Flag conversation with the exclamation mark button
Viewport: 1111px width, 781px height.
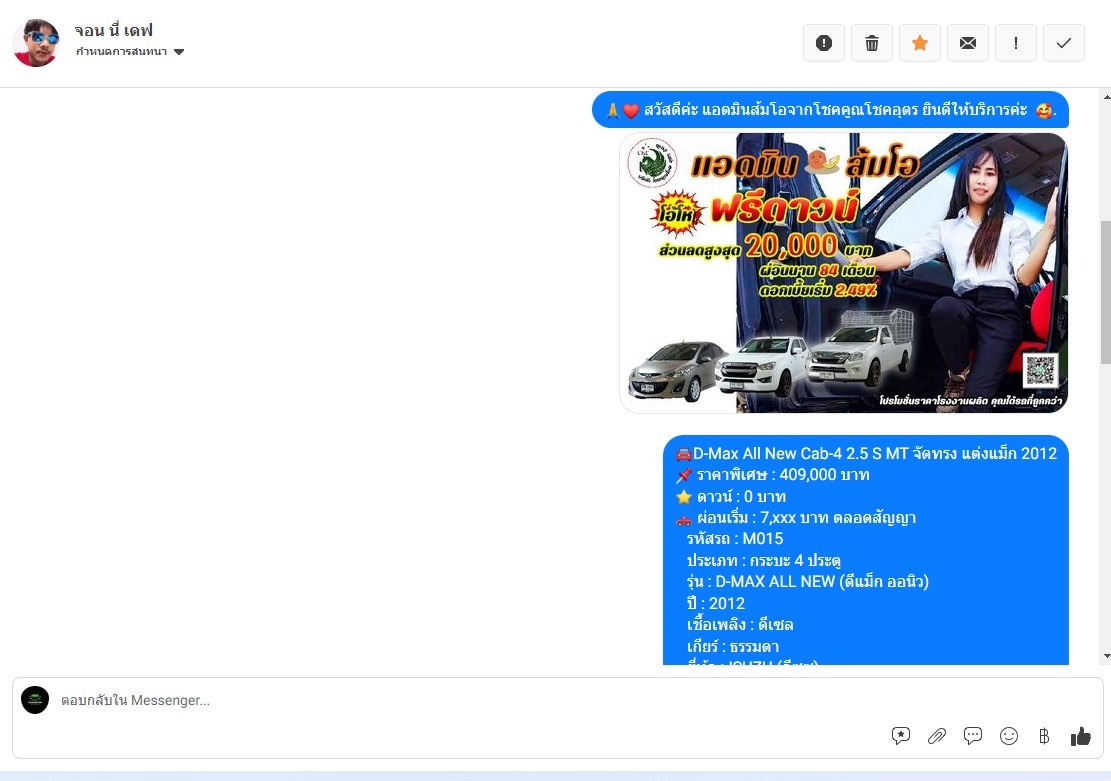tap(1015, 43)
